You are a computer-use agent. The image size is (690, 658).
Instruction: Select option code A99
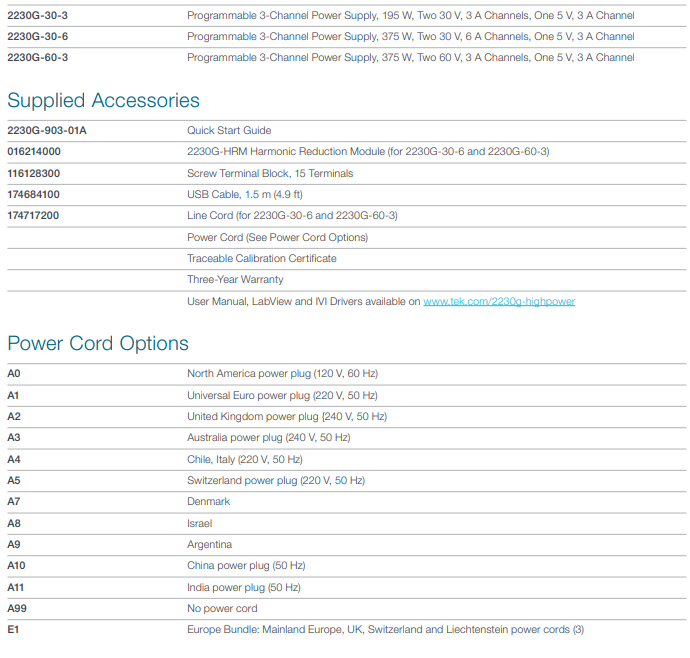click(x=17, y=609)
